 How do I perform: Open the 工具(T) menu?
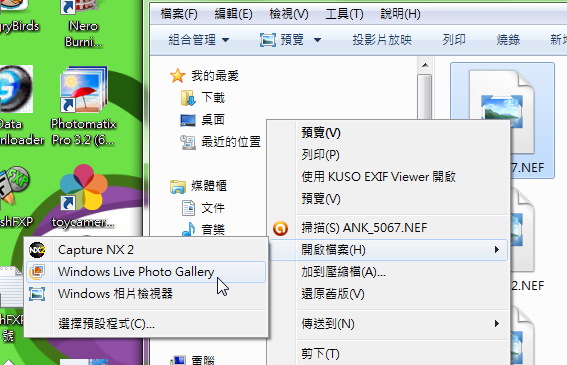tap(344, 14)
